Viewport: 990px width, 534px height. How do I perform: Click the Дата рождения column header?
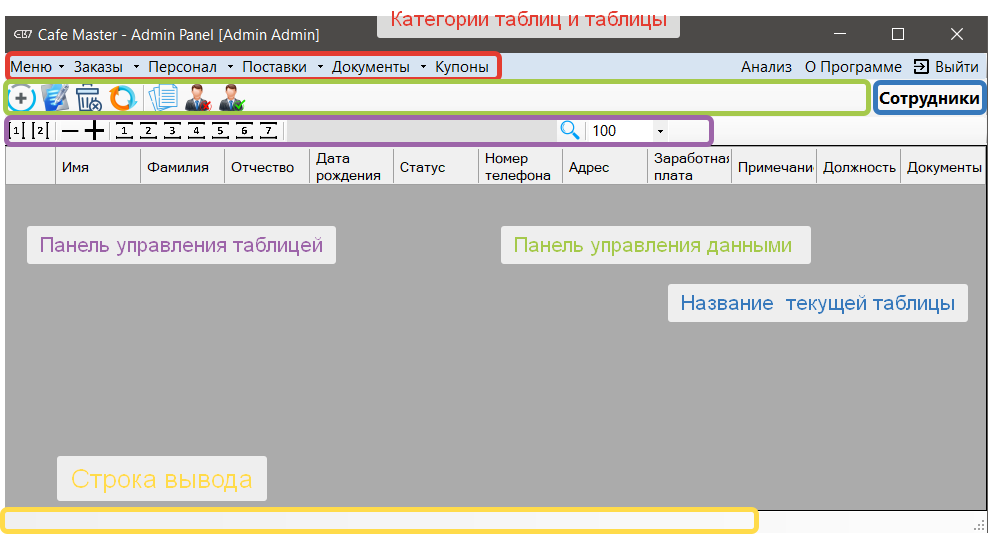click(352, 167)
